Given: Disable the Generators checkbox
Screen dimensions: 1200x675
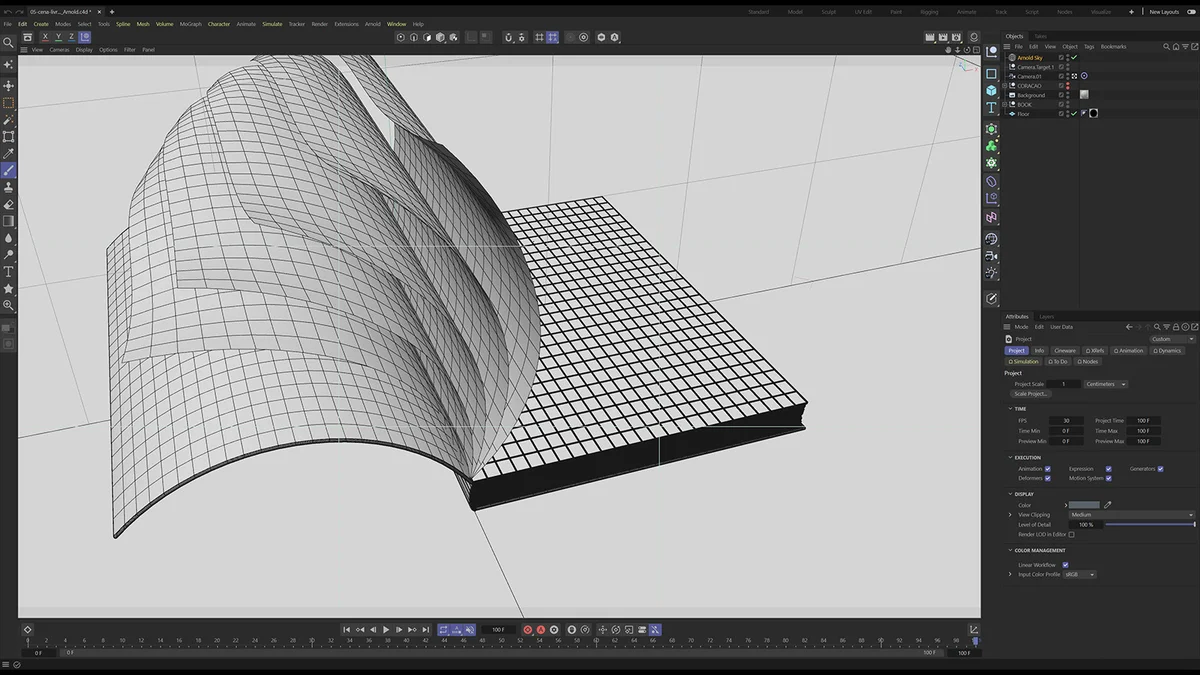Looking at the screenshot, I should (x=1160, y=469).
